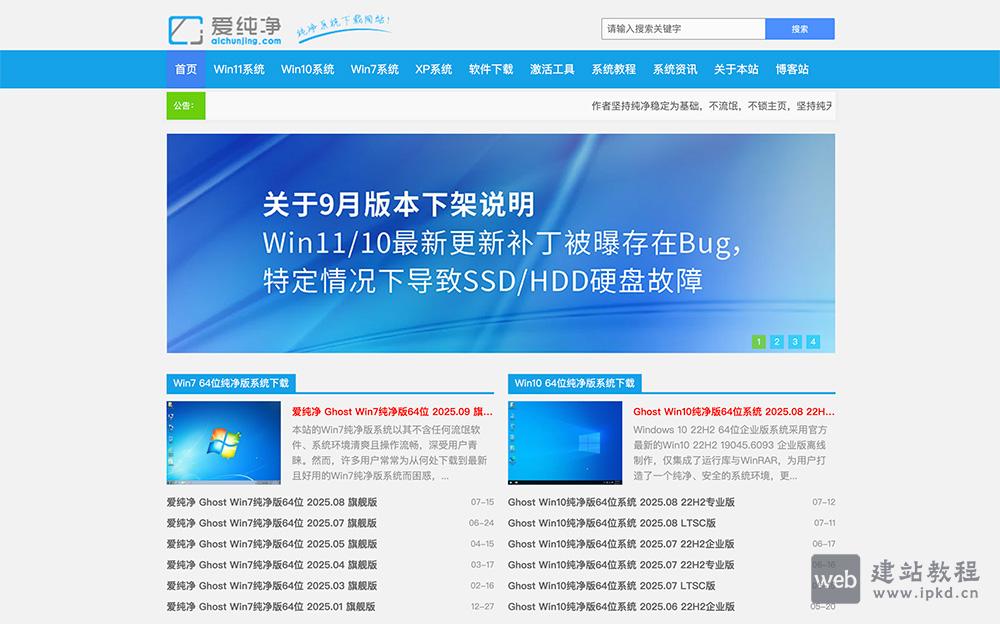Viewport: 1000px width, 624px height.
Task: Click the 03-17 date in Win7 list
Action: tap(482, 565)
